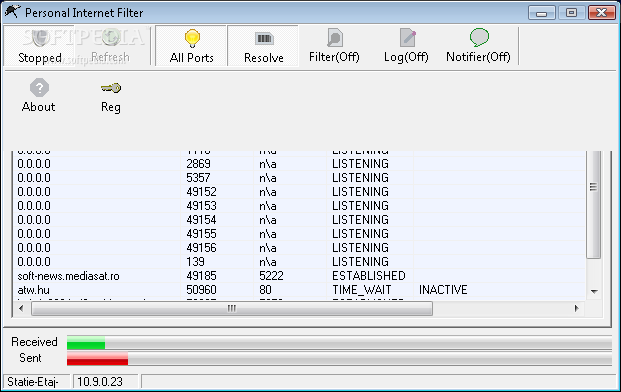Select the row with port 49152
Image resolution: width=621 pixels, height=392 pixels.
click(300, 192)
